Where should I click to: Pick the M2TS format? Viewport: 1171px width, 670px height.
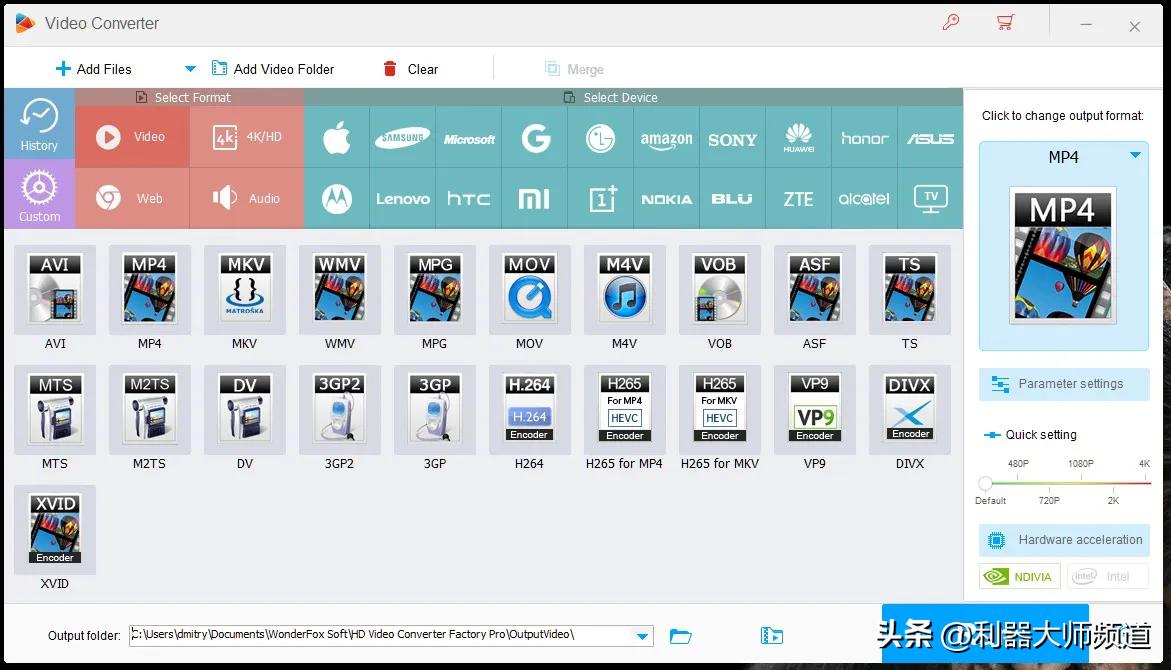pos(149,409)
